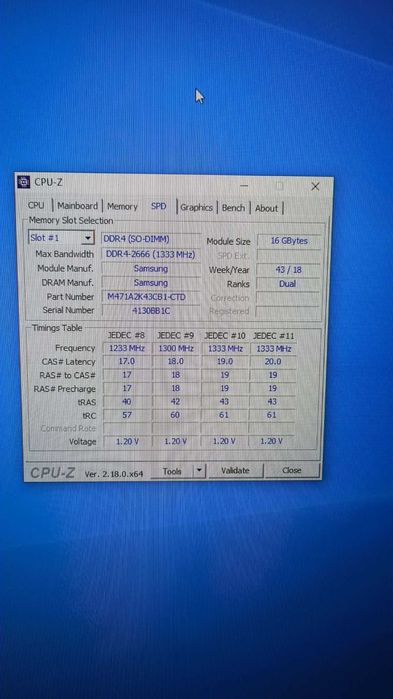Click the empty Correction field
The width and height of the screenshot is (393, 699).
288,298
